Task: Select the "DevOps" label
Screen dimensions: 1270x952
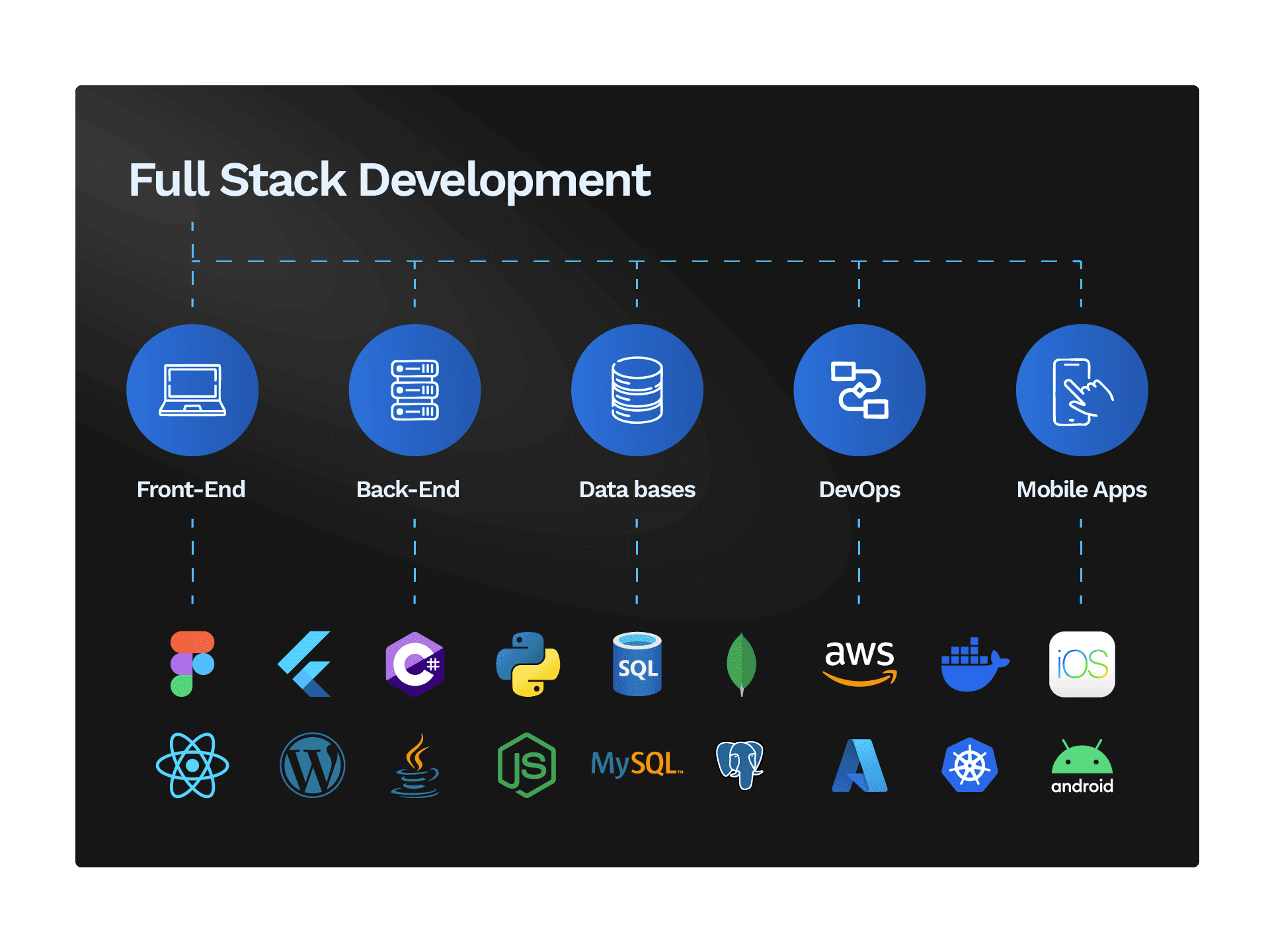Action: coord(859,490)
